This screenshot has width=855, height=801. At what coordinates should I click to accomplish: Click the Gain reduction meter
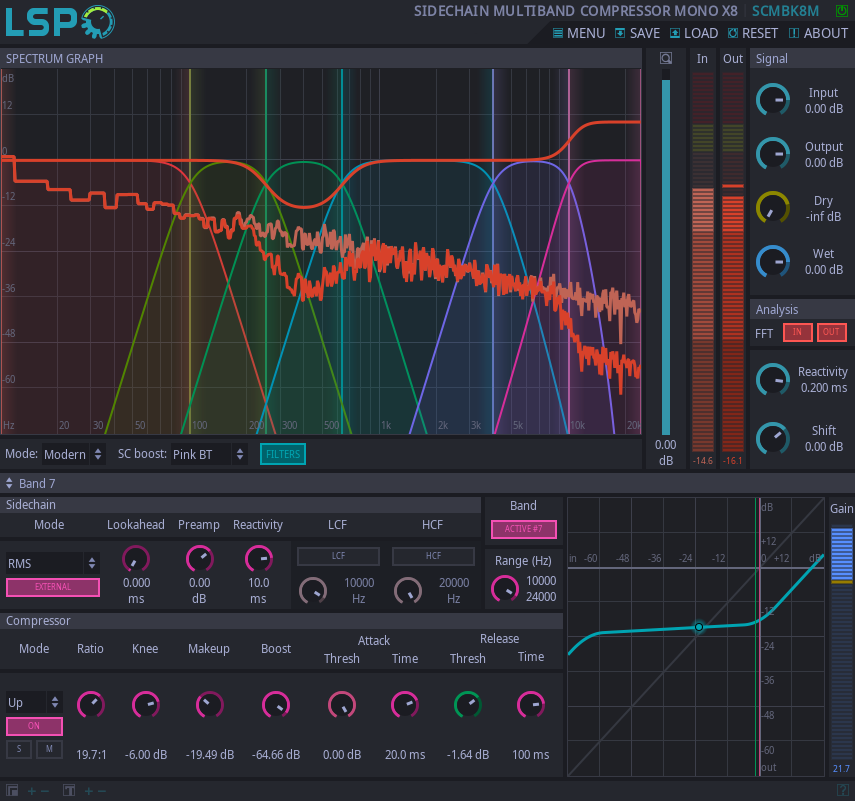click(841, 642)
